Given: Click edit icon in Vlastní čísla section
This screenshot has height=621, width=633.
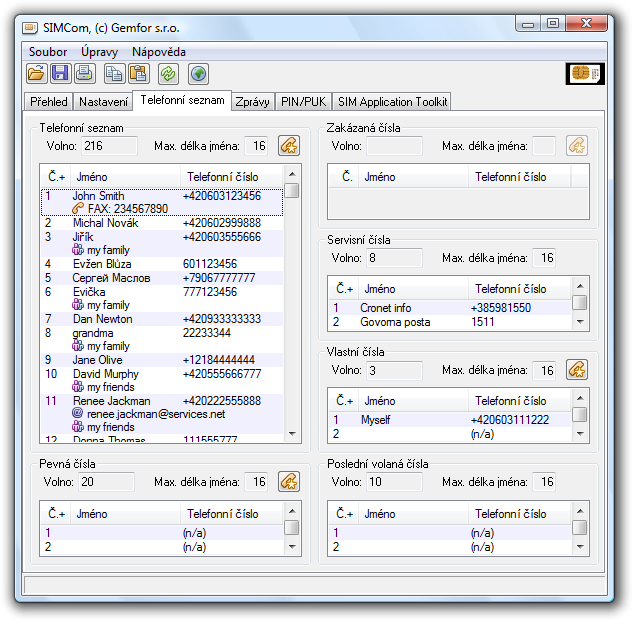Looking at the screenshot, I should (576, 370).
